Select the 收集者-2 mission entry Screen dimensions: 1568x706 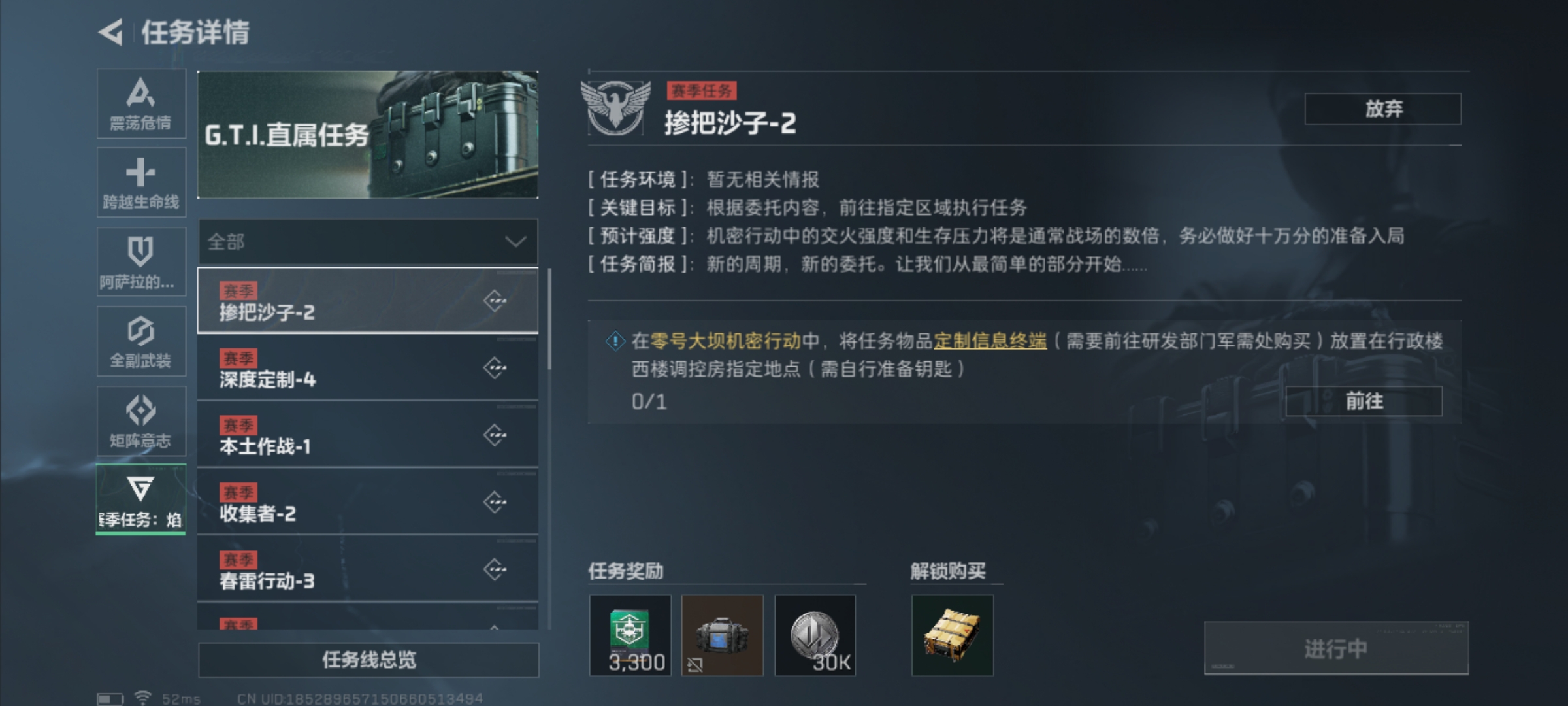pyautogui.click(x=368, y=502)
